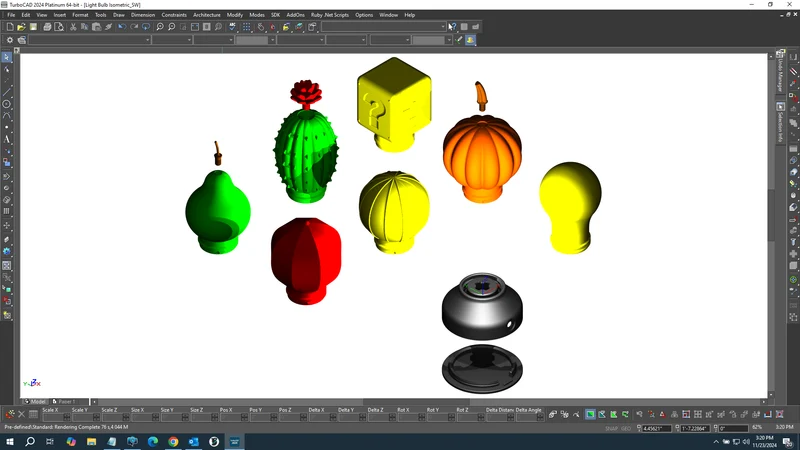This screenshot has width=800, height=450.
Task: Choose the Arc curve tool
Action: pos(7,116)
